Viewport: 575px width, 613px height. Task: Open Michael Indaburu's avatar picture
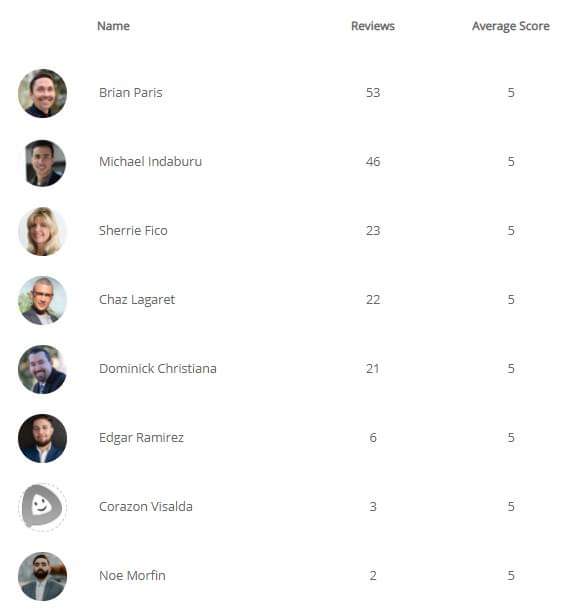43,163
